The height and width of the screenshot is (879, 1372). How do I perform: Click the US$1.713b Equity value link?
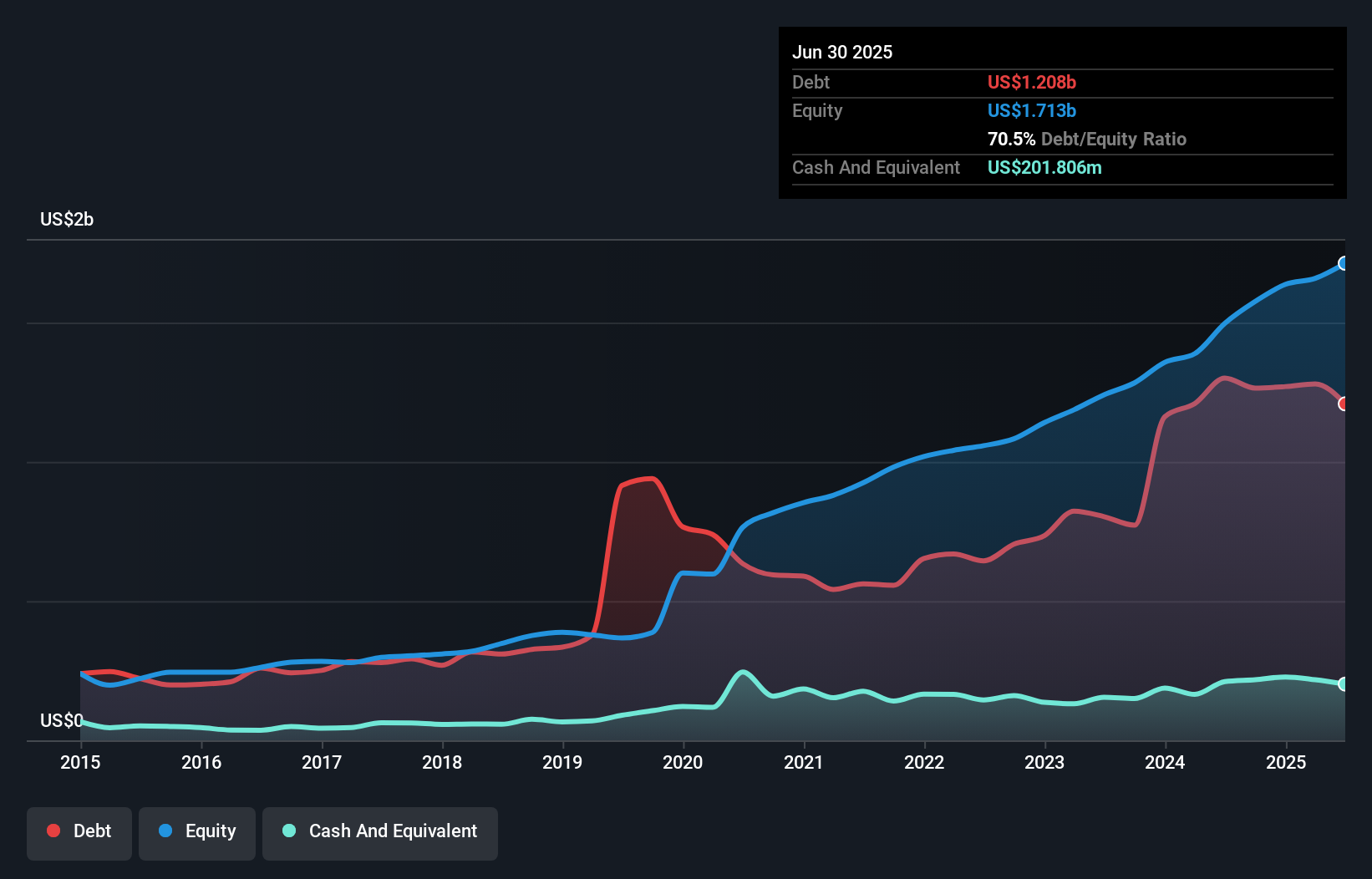[x=1032, y=110]
